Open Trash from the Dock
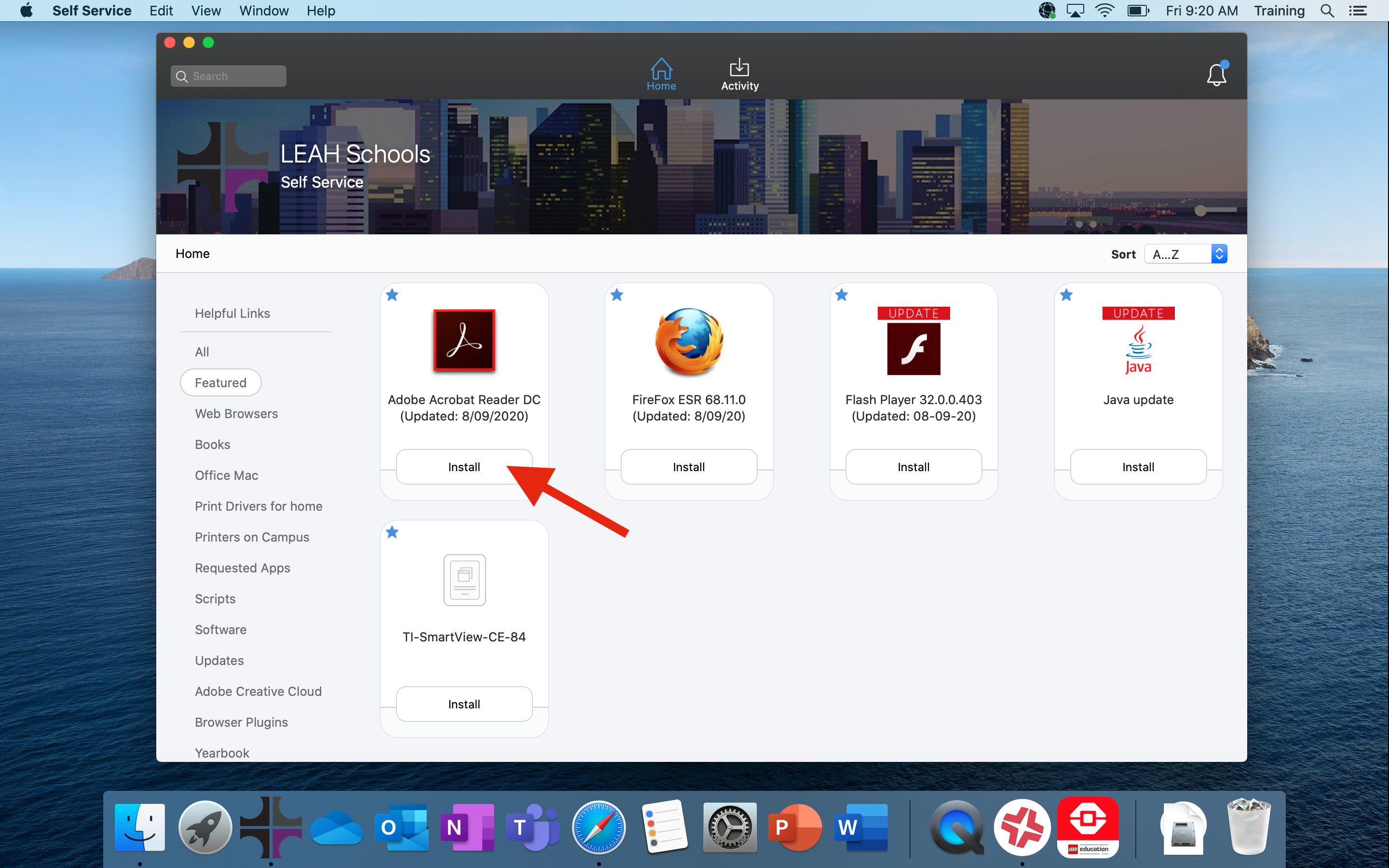Viewport: 1389px width, 868px height. 1248,827
